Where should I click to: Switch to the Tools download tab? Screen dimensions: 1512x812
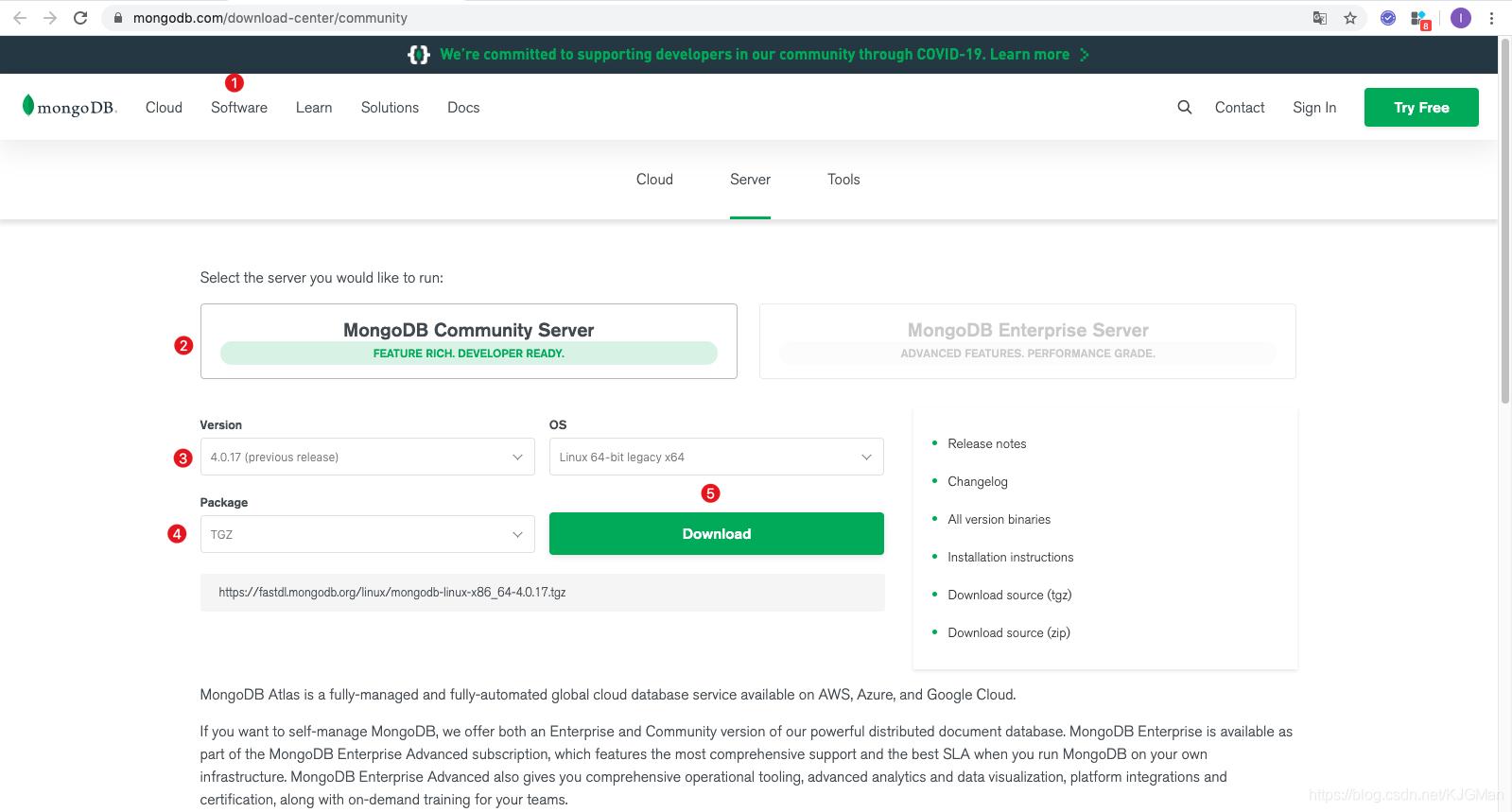click(x=843, y=180)
